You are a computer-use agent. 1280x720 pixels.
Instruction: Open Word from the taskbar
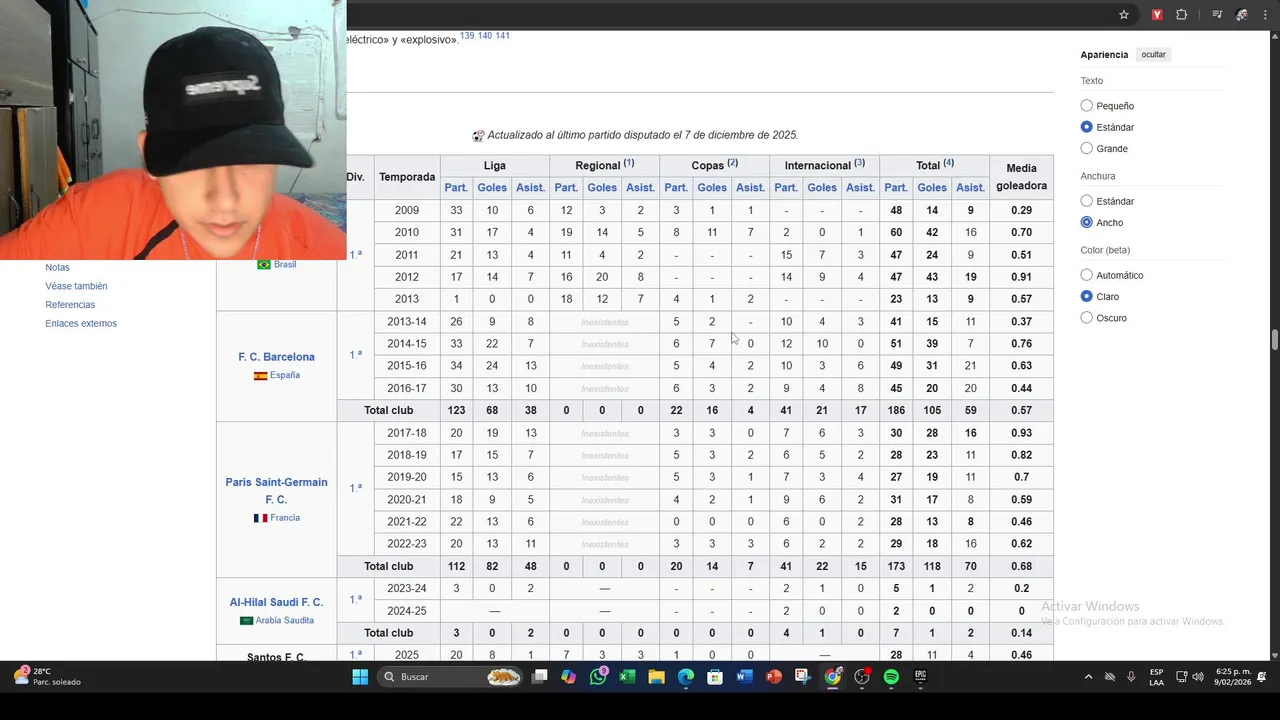(x=744, y=677)
